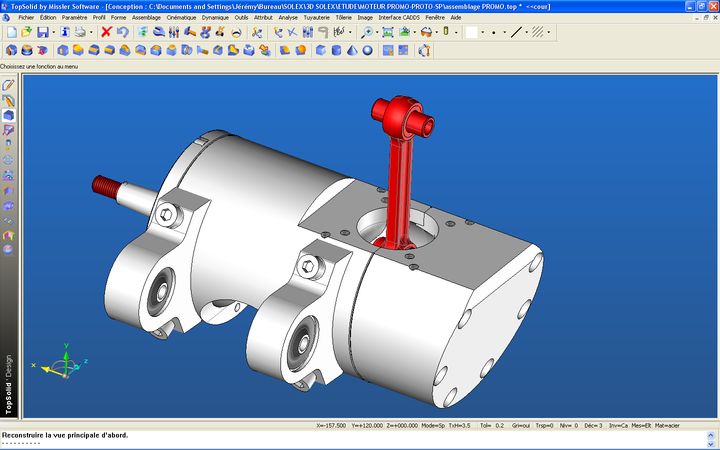Click the white color swatch in toolbar

click(x=470, y=32)
